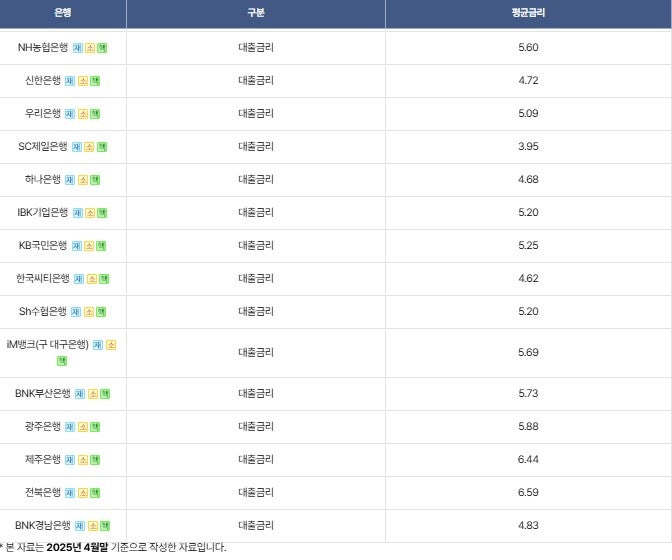
Task: Click the 은행 column header
Action: (63, 13)
